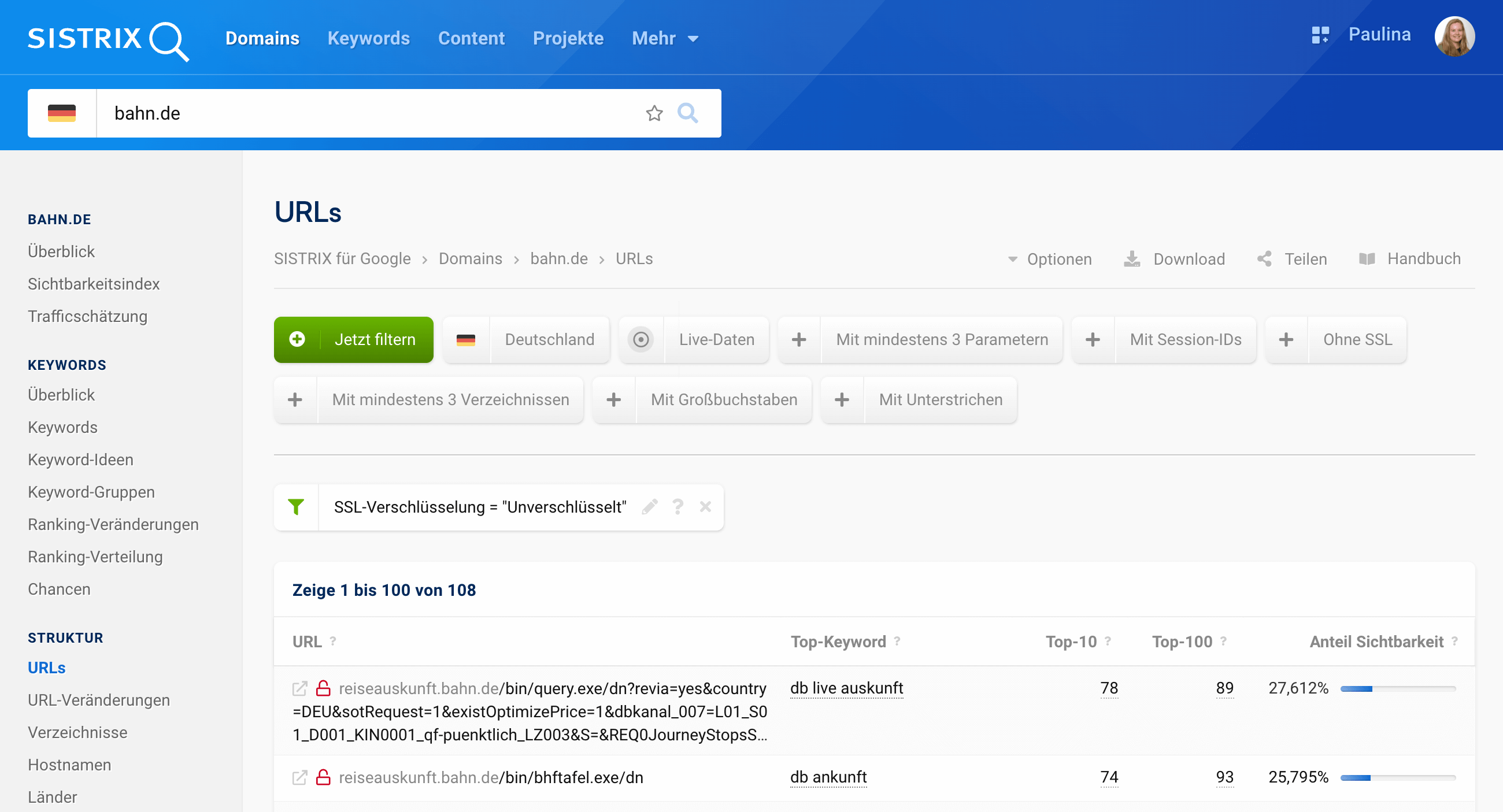Click the red unlocked padlock on bhftafel URL
This screenshot has width=1503, height=812.
click(323, 777)
